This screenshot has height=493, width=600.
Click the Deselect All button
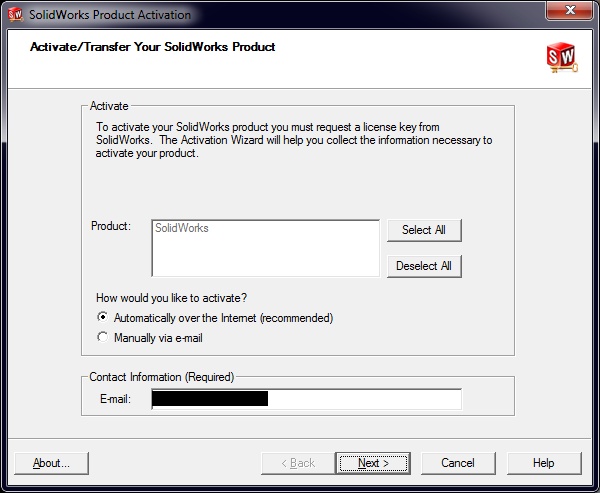[424, 266]
